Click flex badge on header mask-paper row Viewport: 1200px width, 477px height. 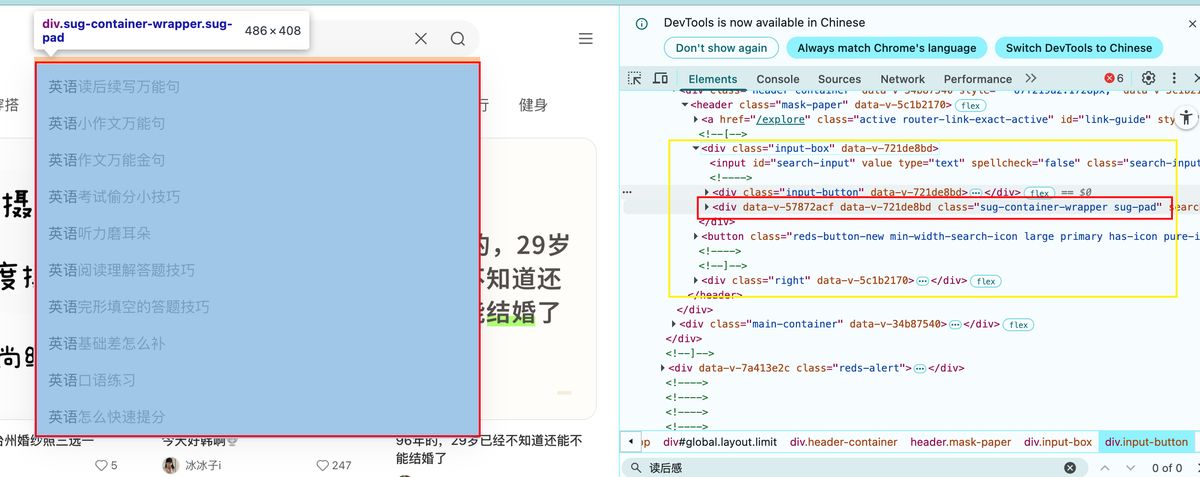(x=970, y=105)
